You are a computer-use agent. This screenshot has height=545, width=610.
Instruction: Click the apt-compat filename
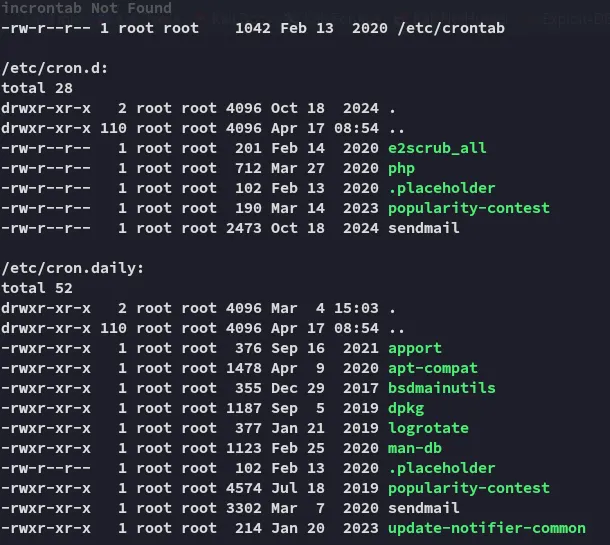[x=433, y=368]
